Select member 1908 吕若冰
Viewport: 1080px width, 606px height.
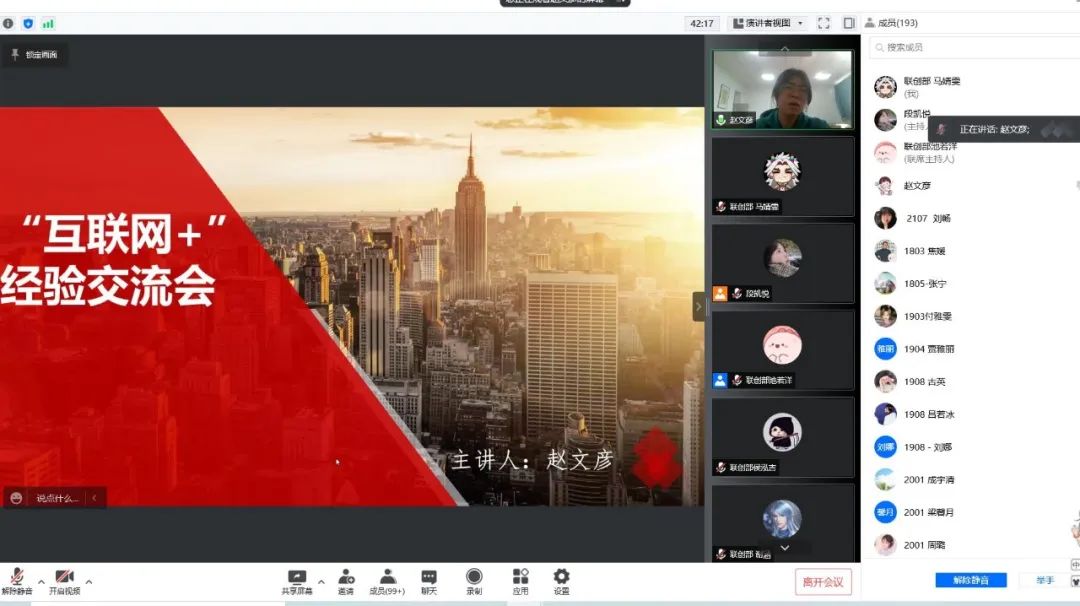click(x=973, y=414)
